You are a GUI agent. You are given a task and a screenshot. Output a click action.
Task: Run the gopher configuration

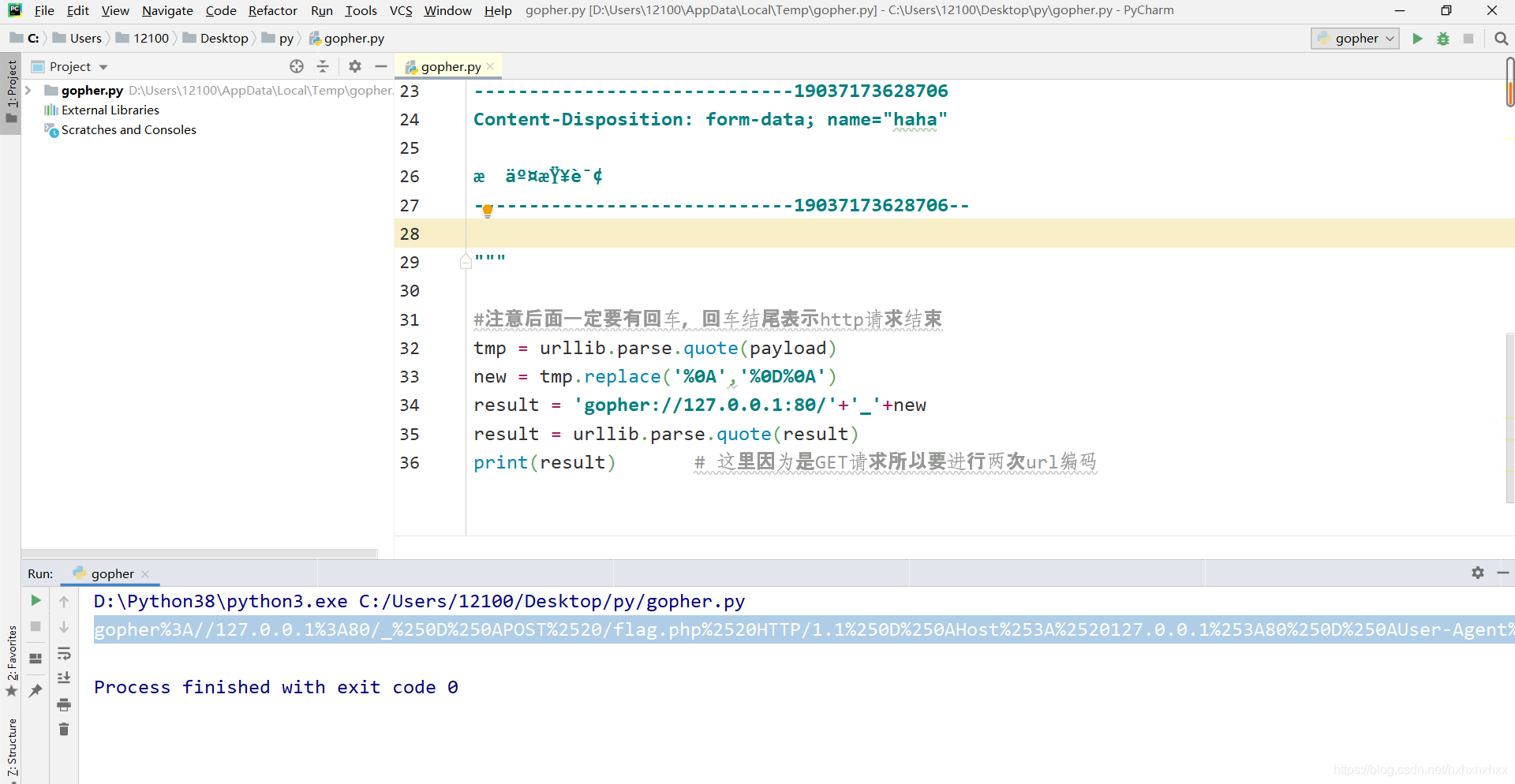coord(1417,39)
